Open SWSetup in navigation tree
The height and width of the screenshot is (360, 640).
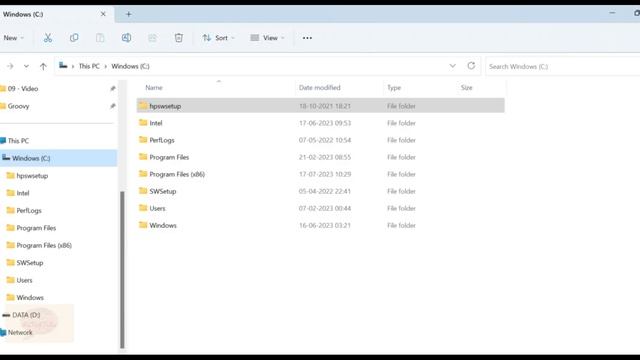coord(30,263)
